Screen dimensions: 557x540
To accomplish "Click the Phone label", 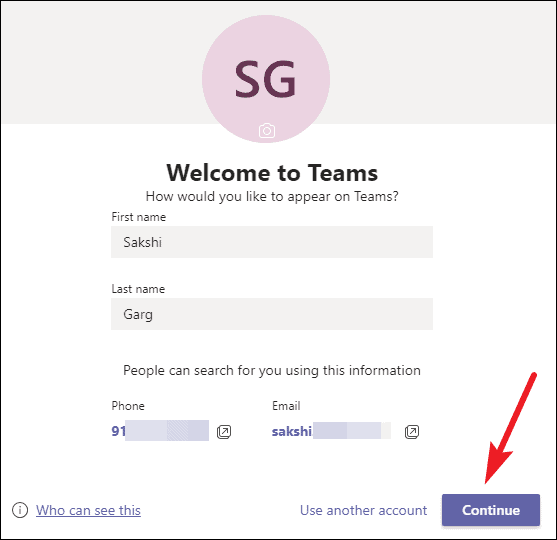I will (x=128, y=406).
